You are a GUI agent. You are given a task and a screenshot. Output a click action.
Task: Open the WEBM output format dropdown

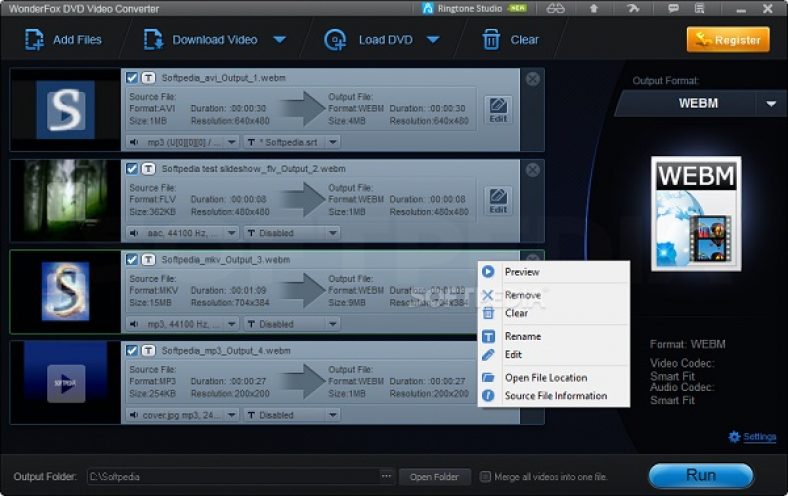[771, 104]
